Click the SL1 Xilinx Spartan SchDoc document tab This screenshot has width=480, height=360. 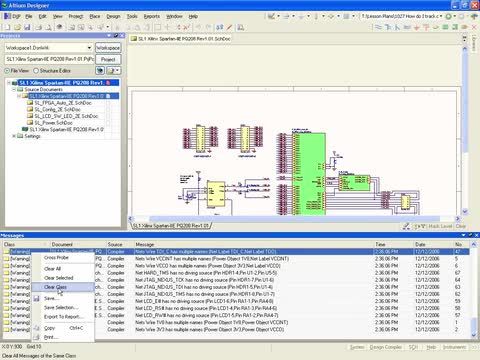181,39
